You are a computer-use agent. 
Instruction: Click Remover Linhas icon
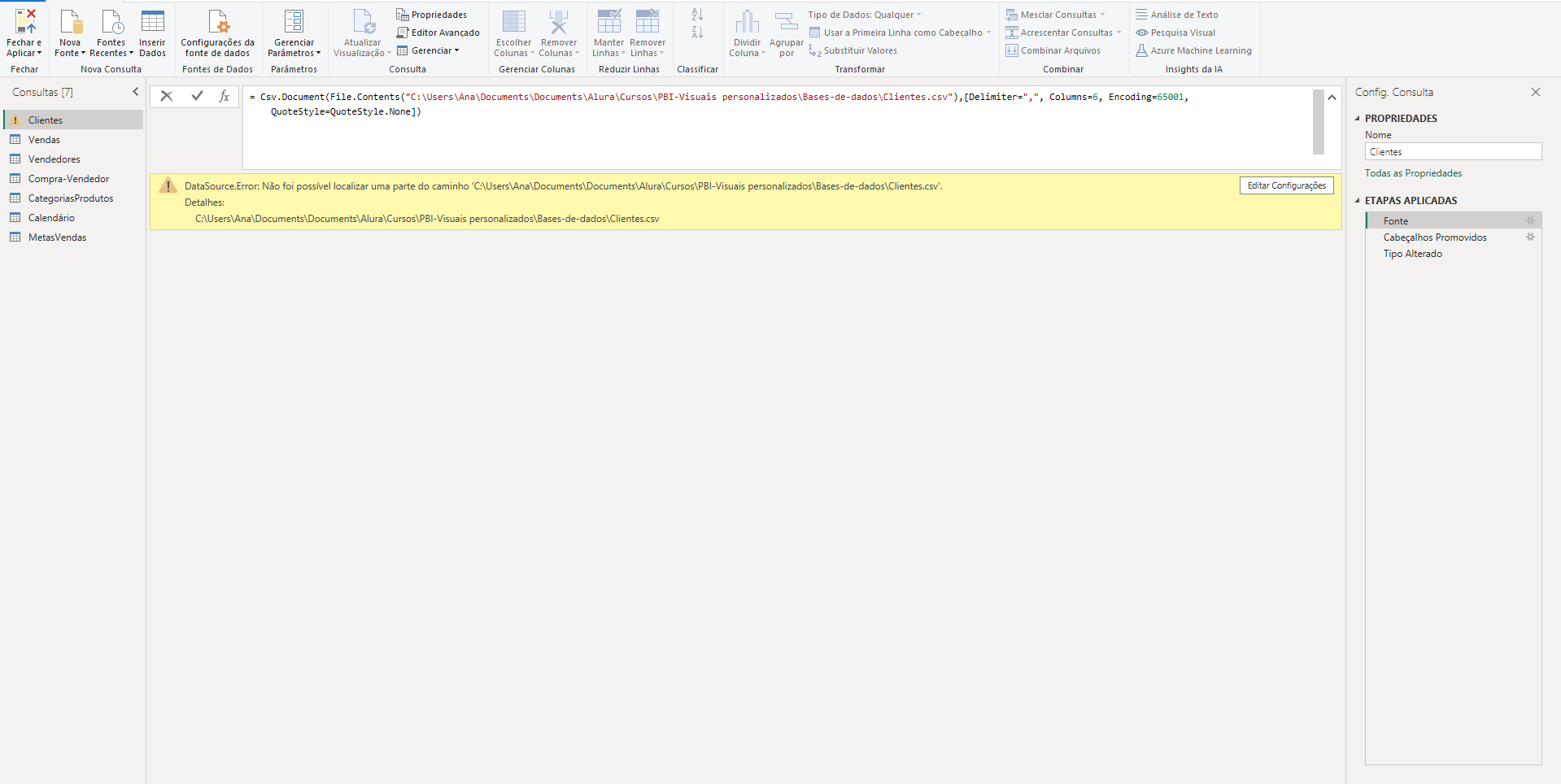click(648, 22)
